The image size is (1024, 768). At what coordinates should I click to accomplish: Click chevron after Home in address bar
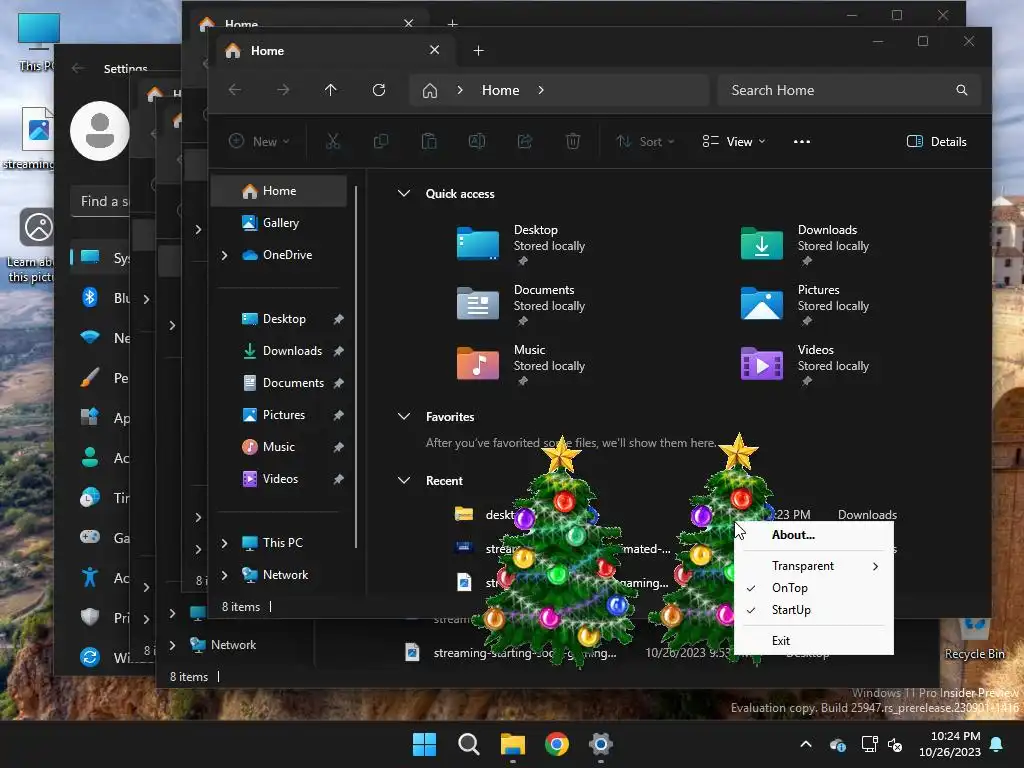[541, 90]
